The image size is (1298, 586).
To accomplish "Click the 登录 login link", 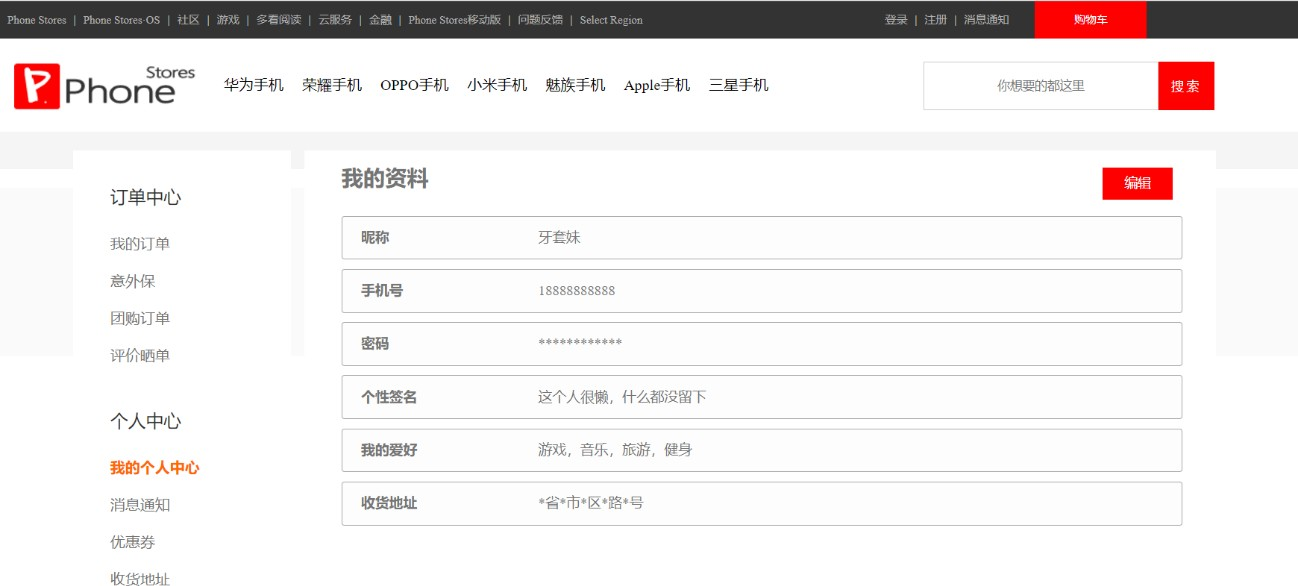I will 896,20.
